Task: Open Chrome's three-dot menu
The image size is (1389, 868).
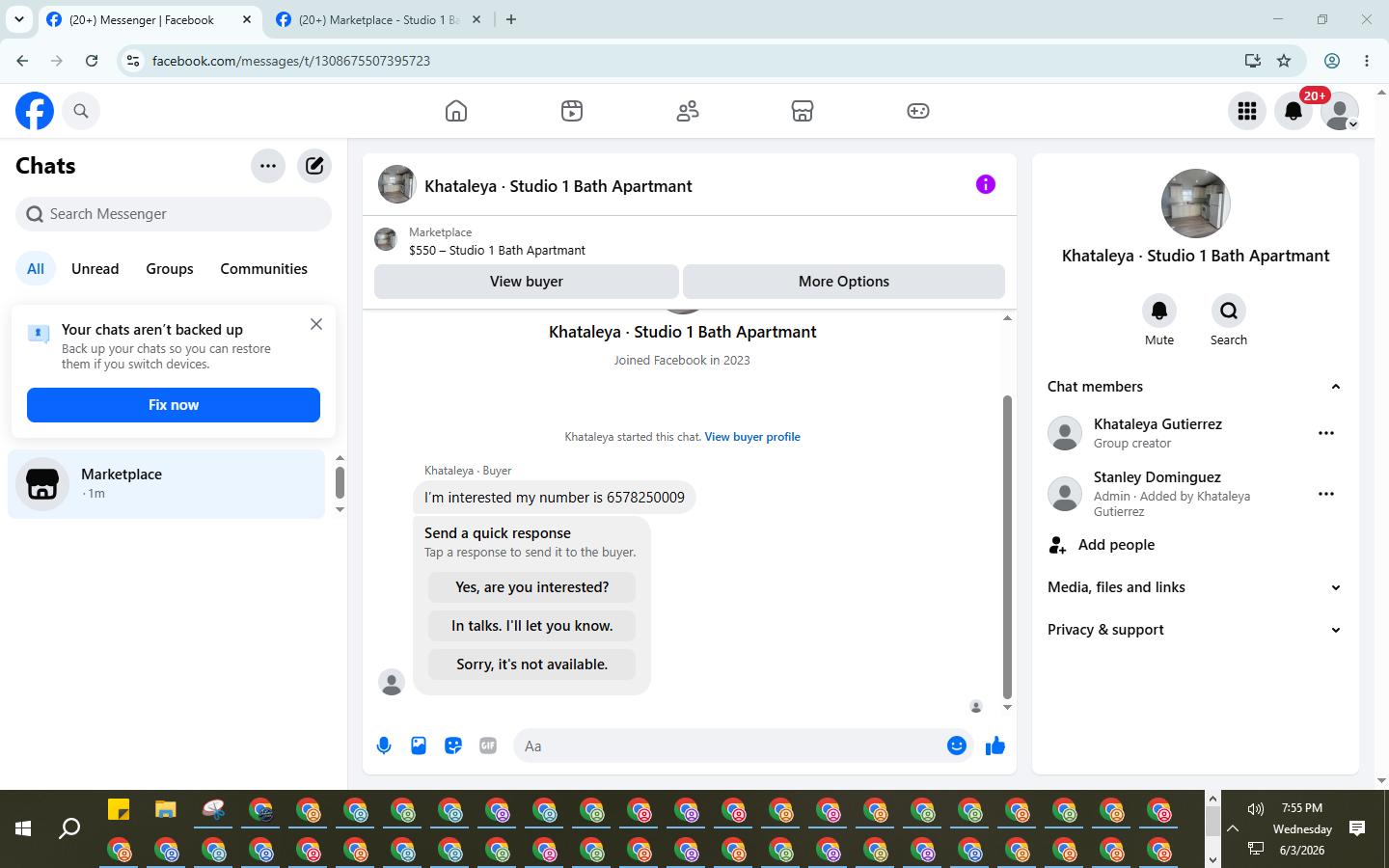Action: (1367, 61)
